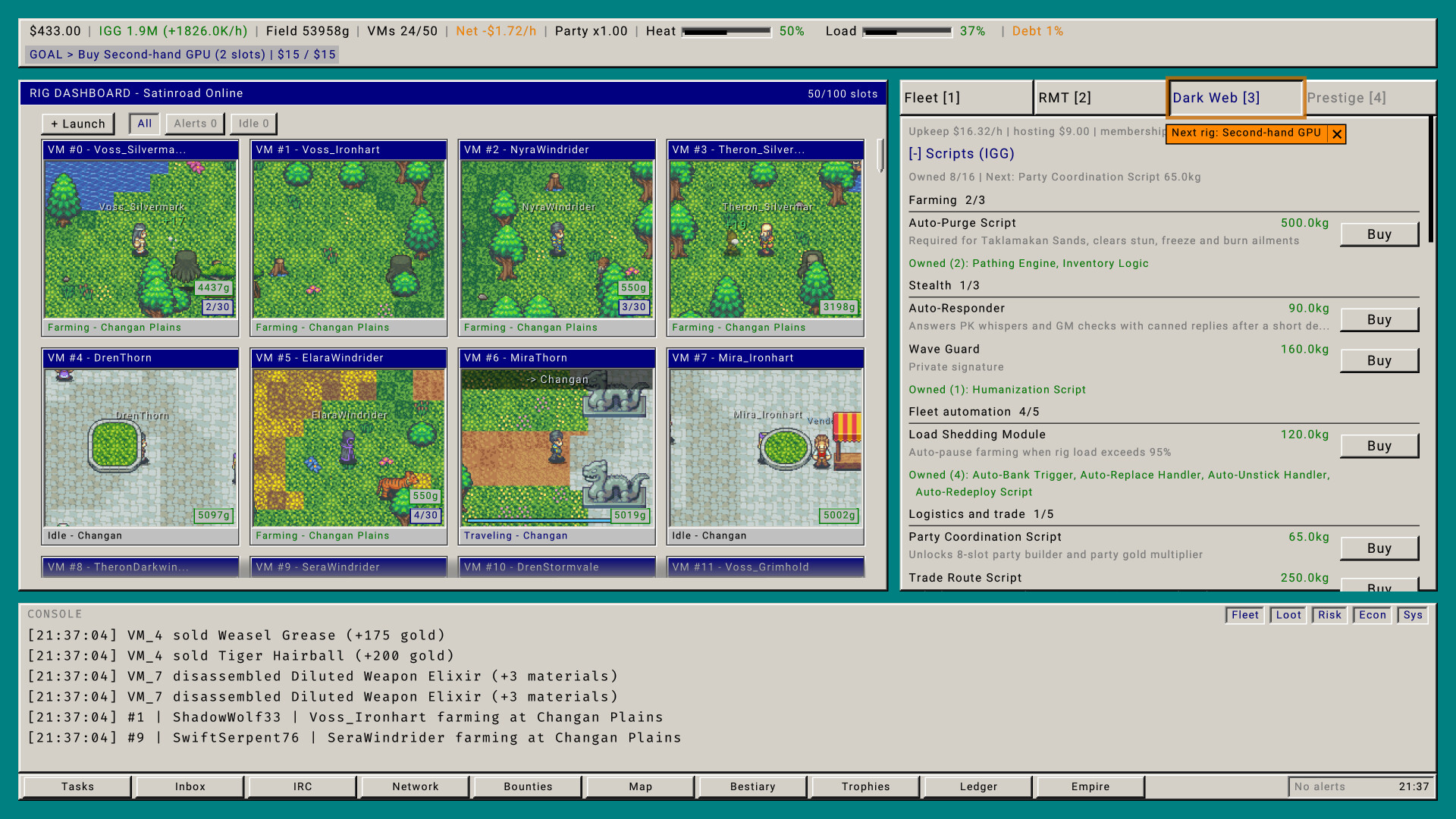The image size is (1456, 819).
Task: Buy the Party Coordination Script
Action: pos(1379,548)
